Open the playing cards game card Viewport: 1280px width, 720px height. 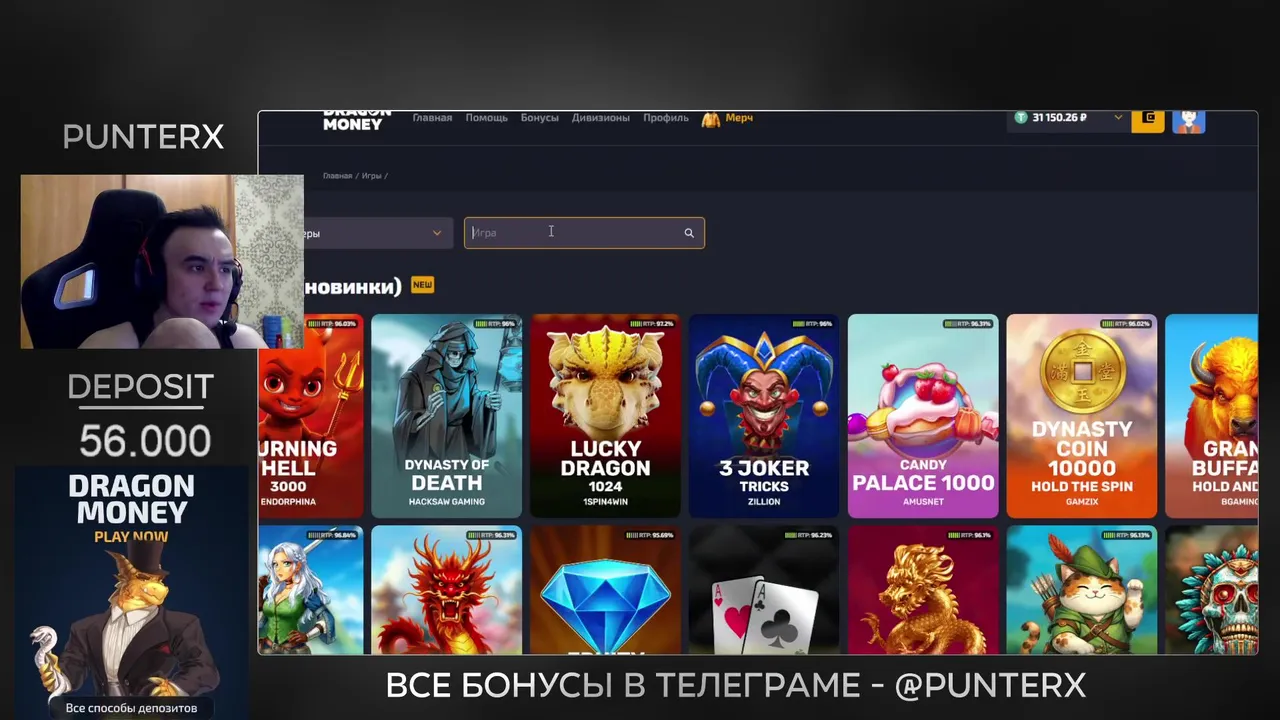(764, 590)
